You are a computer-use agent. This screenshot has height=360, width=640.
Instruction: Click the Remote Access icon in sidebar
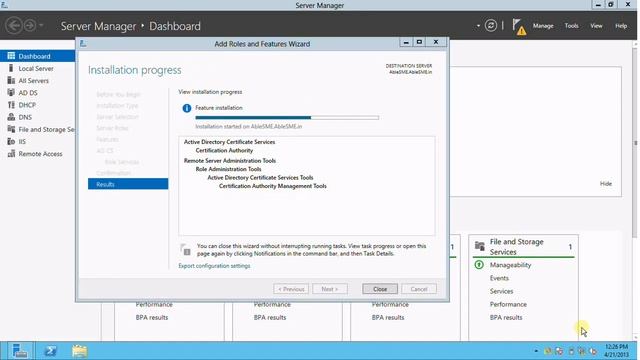[x=11, y=154]
